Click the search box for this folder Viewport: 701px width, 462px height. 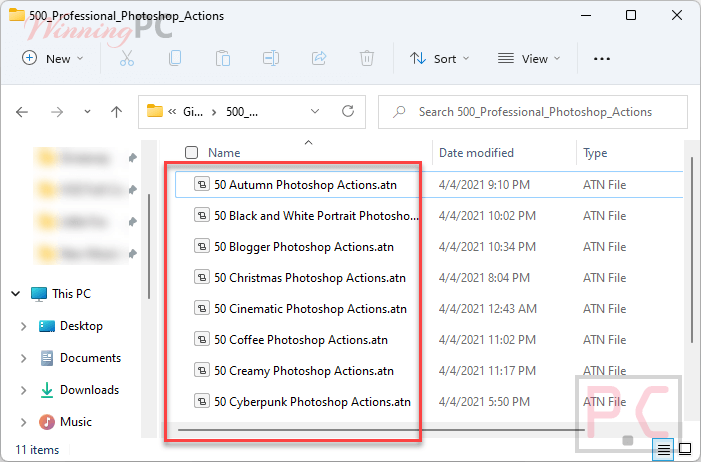[x=533, y=112]
